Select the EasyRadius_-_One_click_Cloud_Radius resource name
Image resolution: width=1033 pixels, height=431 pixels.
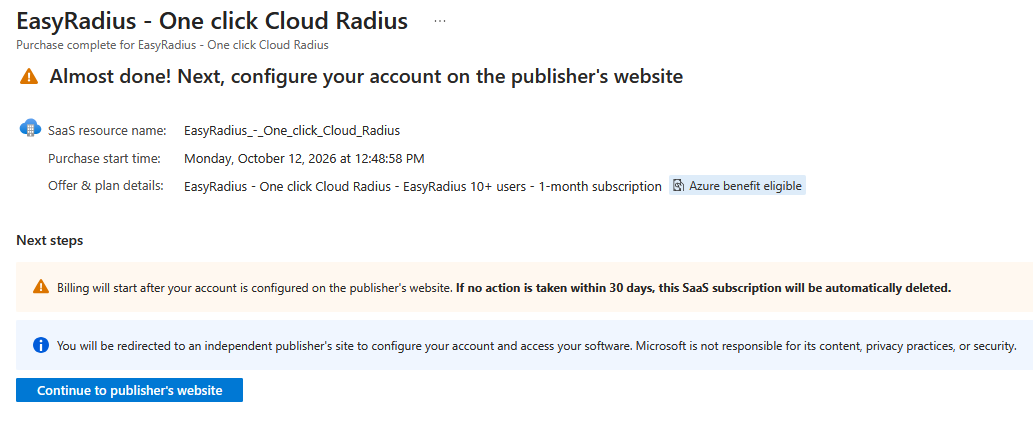pyautogui.click(x=292, y=130)
